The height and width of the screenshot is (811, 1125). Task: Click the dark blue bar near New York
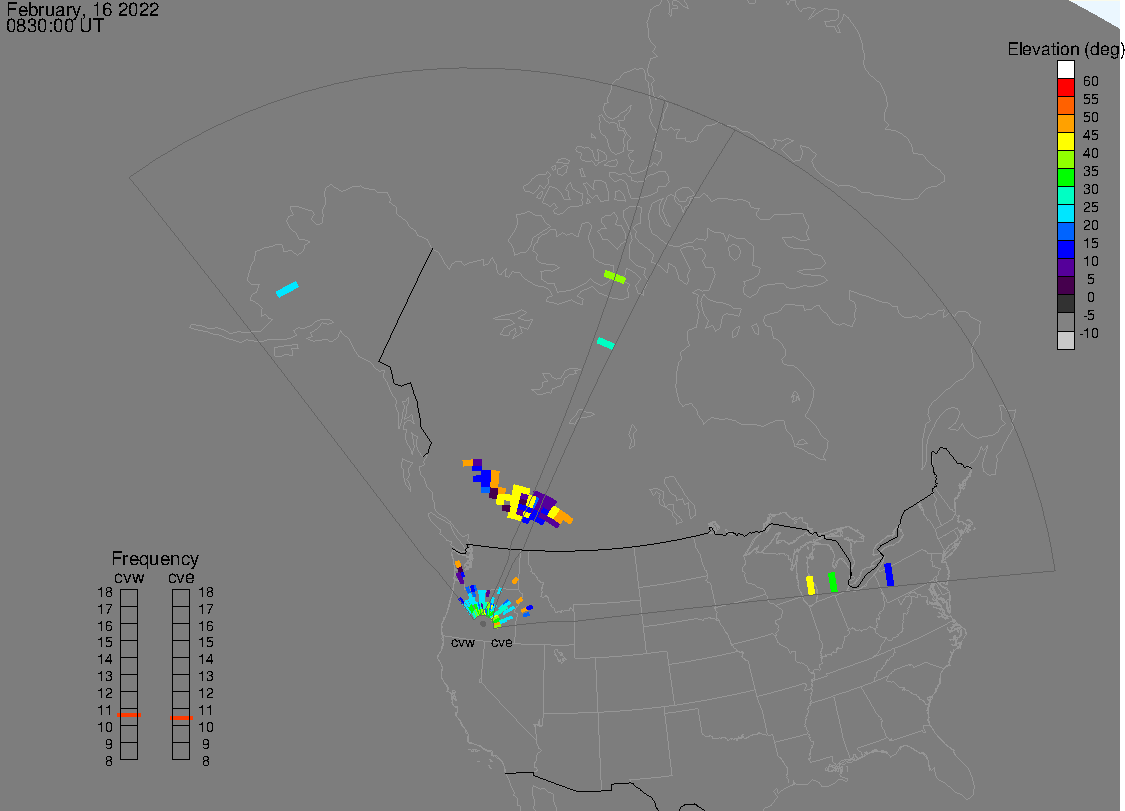tap(888, 575)
